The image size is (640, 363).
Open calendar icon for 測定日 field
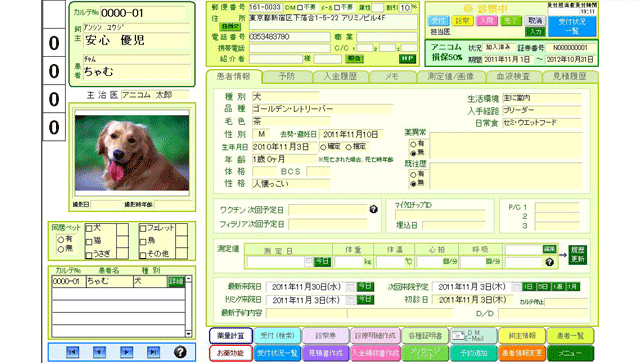click(x=309, y=261)
